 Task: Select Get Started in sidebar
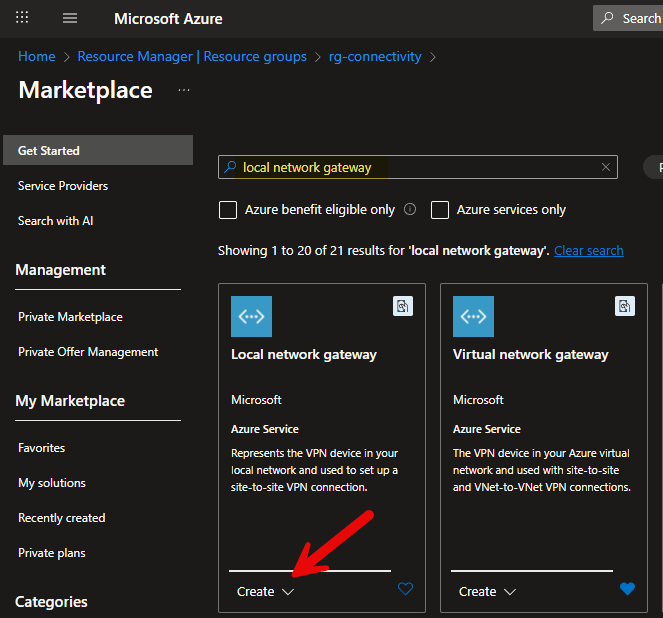pos(98,150)
